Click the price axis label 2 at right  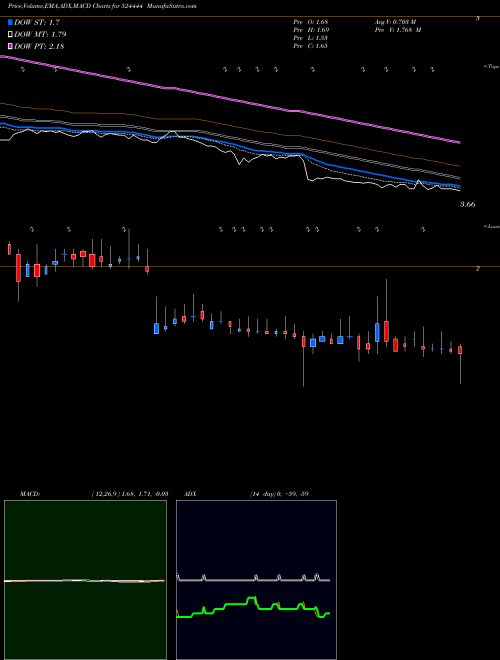(x=477, y=269)
